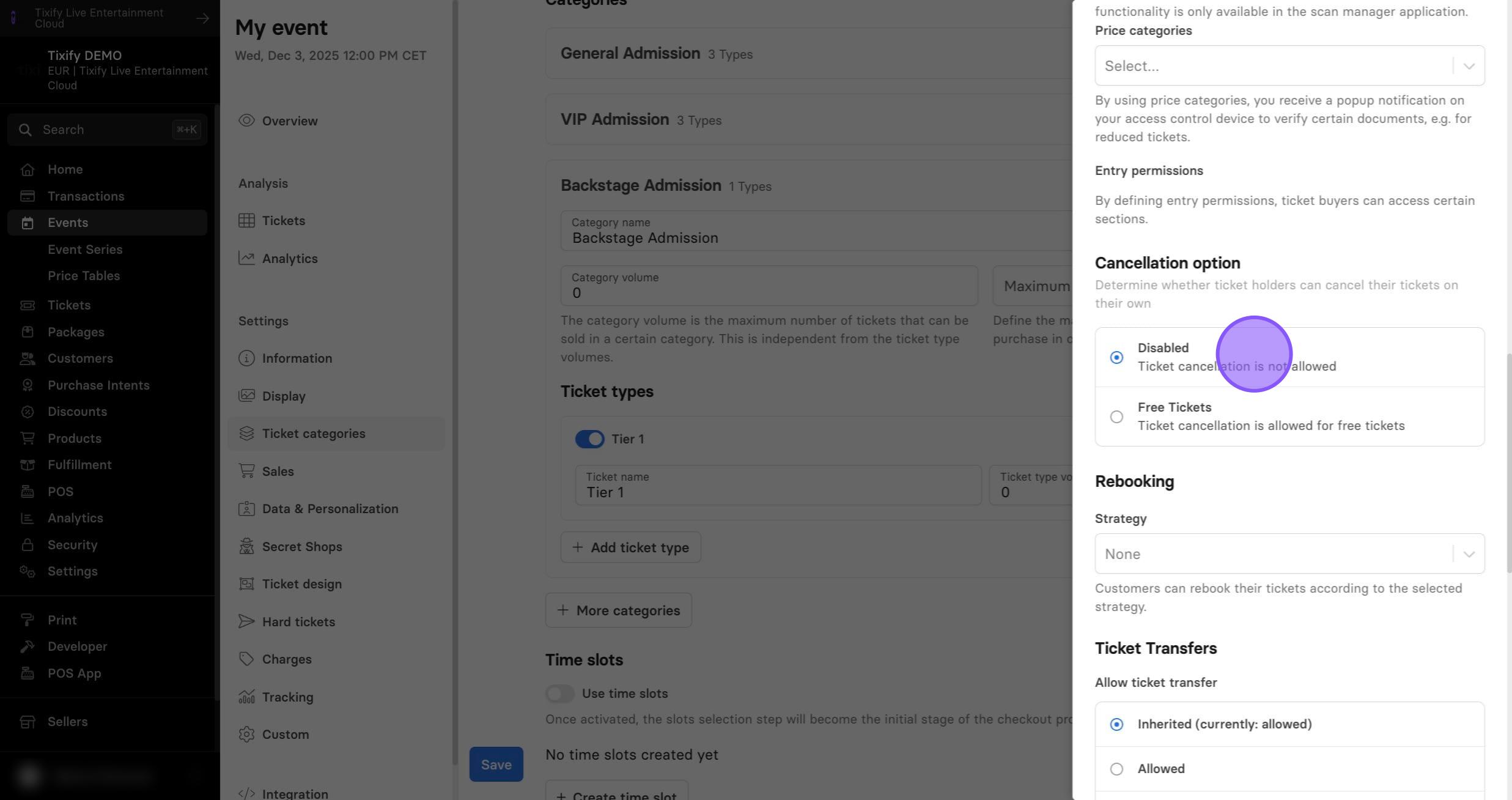Image resolution: width=1512 pixels, height=800 pixels.
Task: Open the Price categories dropdown
Action: pos(1289,65)
